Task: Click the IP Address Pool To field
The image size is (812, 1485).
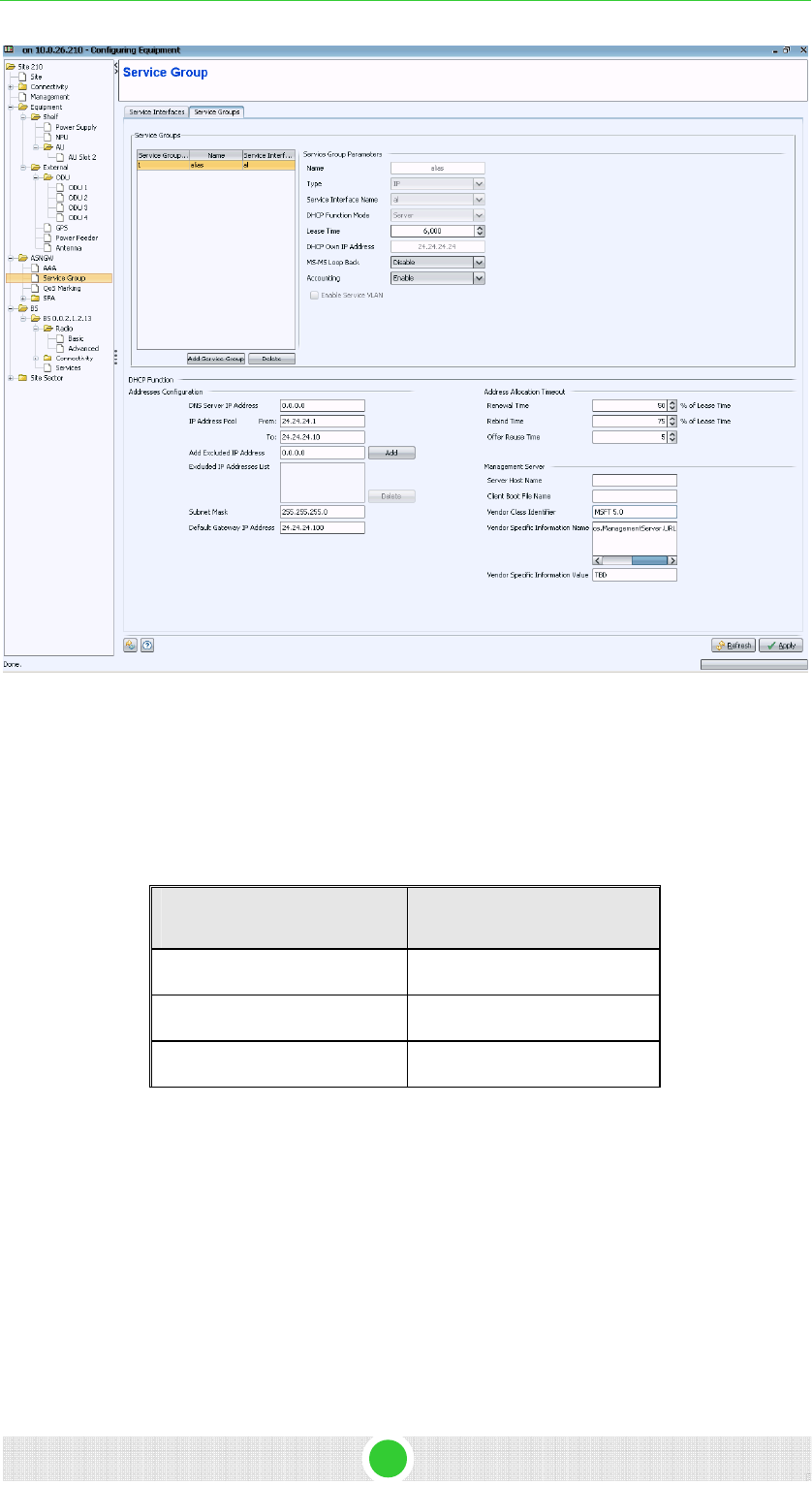Action: (321, 436)
